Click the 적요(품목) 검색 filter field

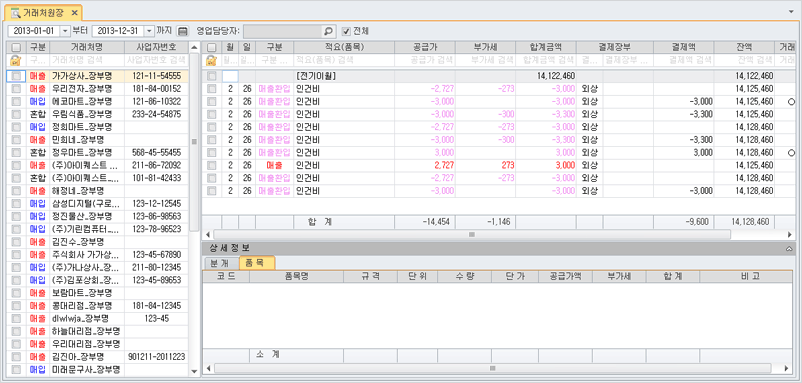coord(344,60)
